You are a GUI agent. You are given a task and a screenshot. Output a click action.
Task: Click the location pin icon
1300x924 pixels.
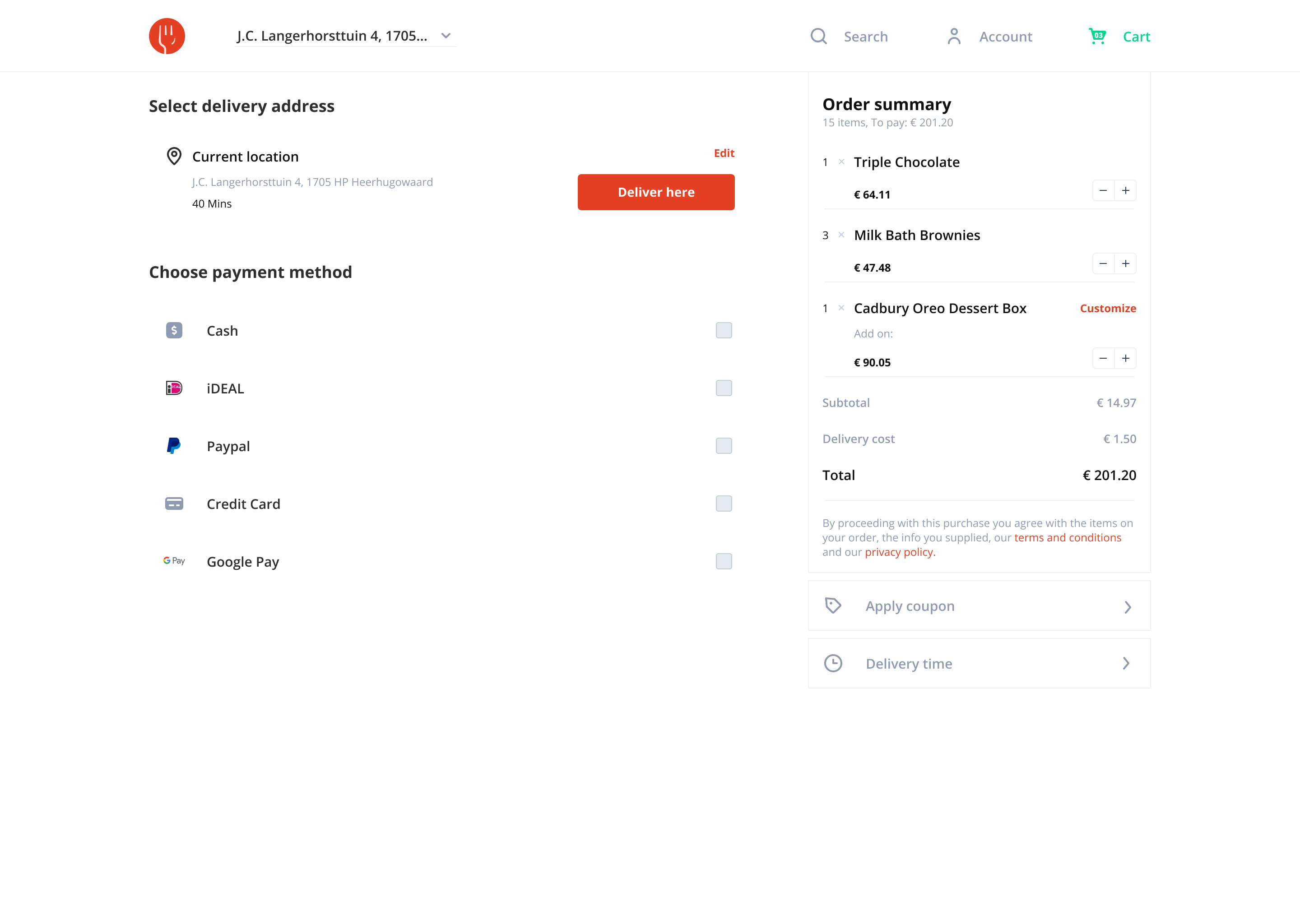[x=174, y=156]
